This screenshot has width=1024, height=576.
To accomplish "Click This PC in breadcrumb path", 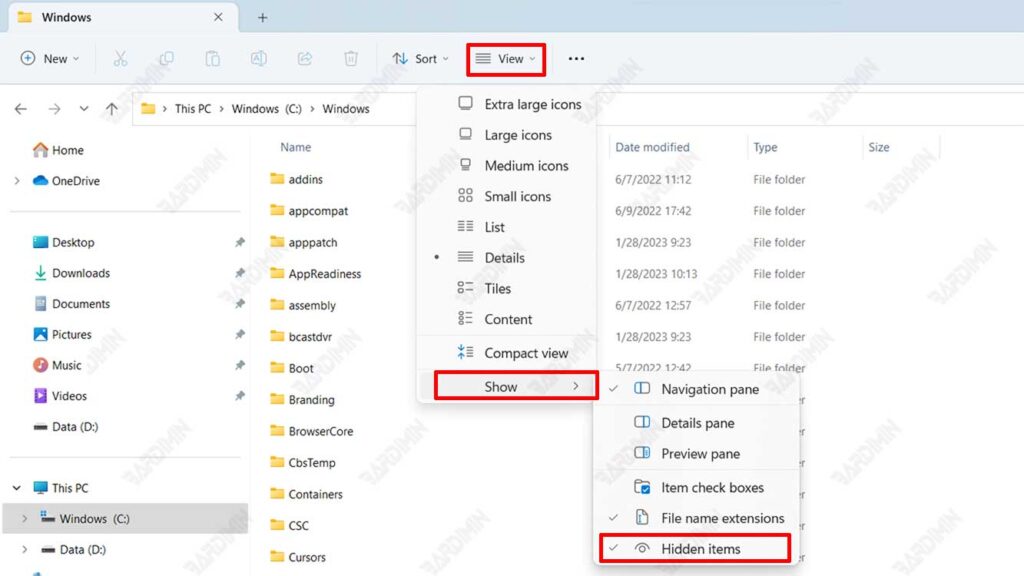I will point(193,109).
